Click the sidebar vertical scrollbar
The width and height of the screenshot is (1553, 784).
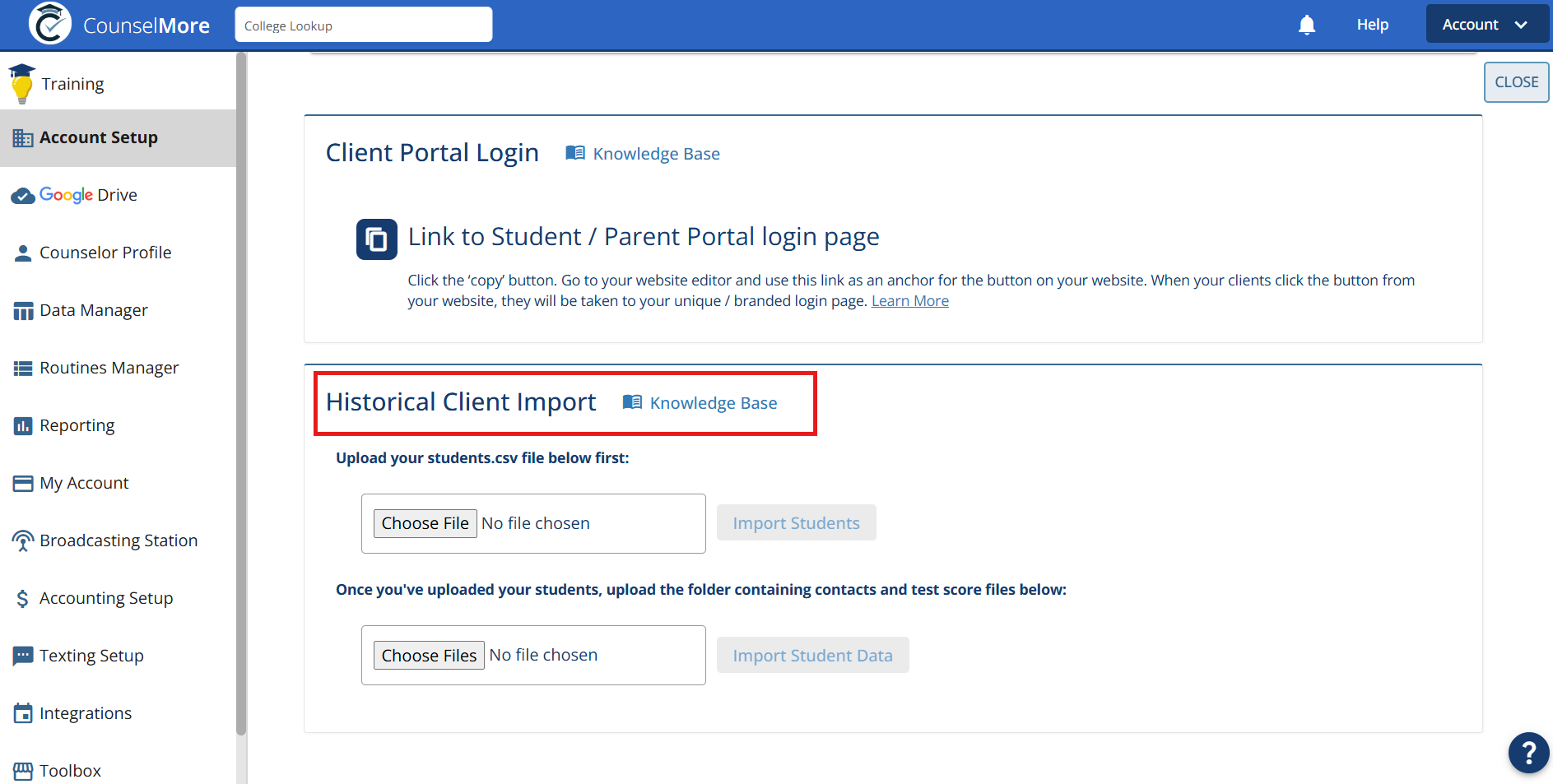tap(241, 393)
